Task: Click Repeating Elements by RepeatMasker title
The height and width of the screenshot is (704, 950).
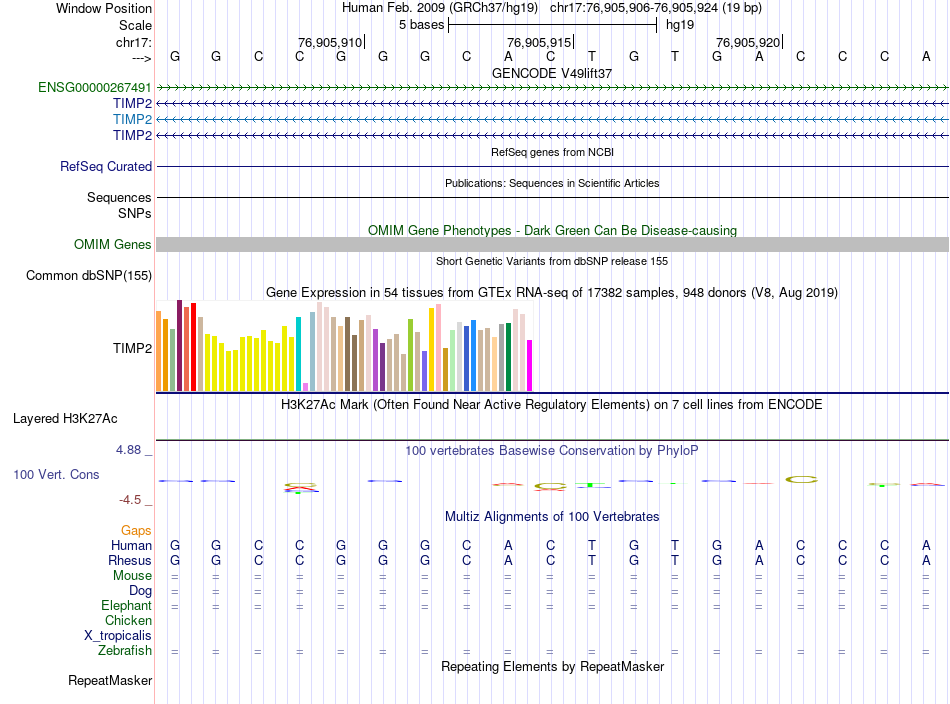Action: (x=552, y=666)
